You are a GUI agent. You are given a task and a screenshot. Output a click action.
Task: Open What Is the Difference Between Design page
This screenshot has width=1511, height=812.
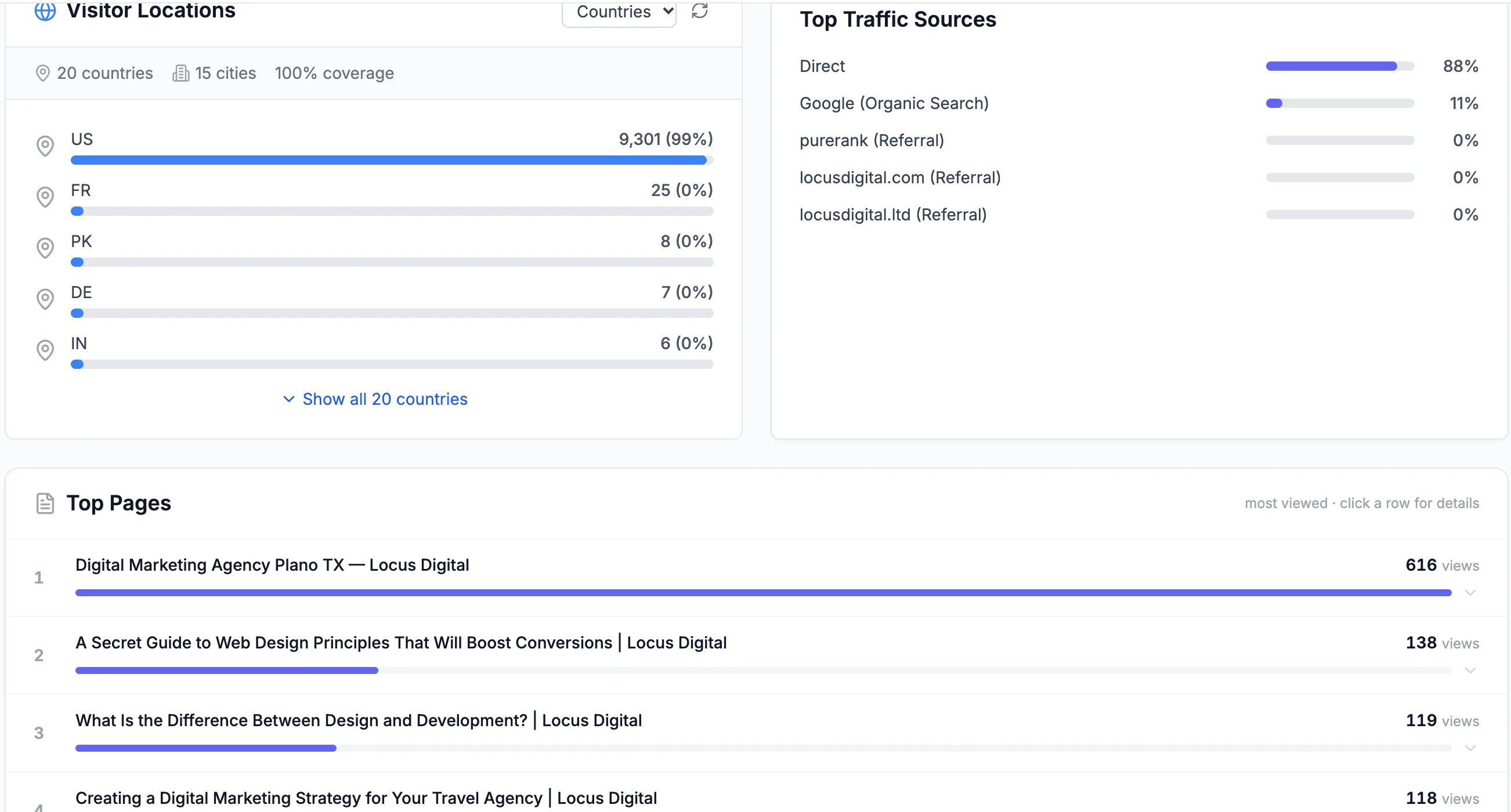pyautogui.click(x=359, y=720)
